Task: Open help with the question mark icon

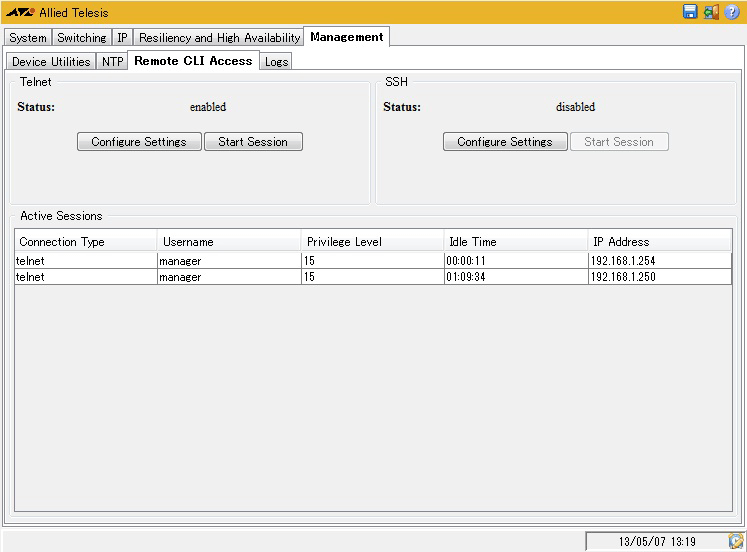Action: 732,12
